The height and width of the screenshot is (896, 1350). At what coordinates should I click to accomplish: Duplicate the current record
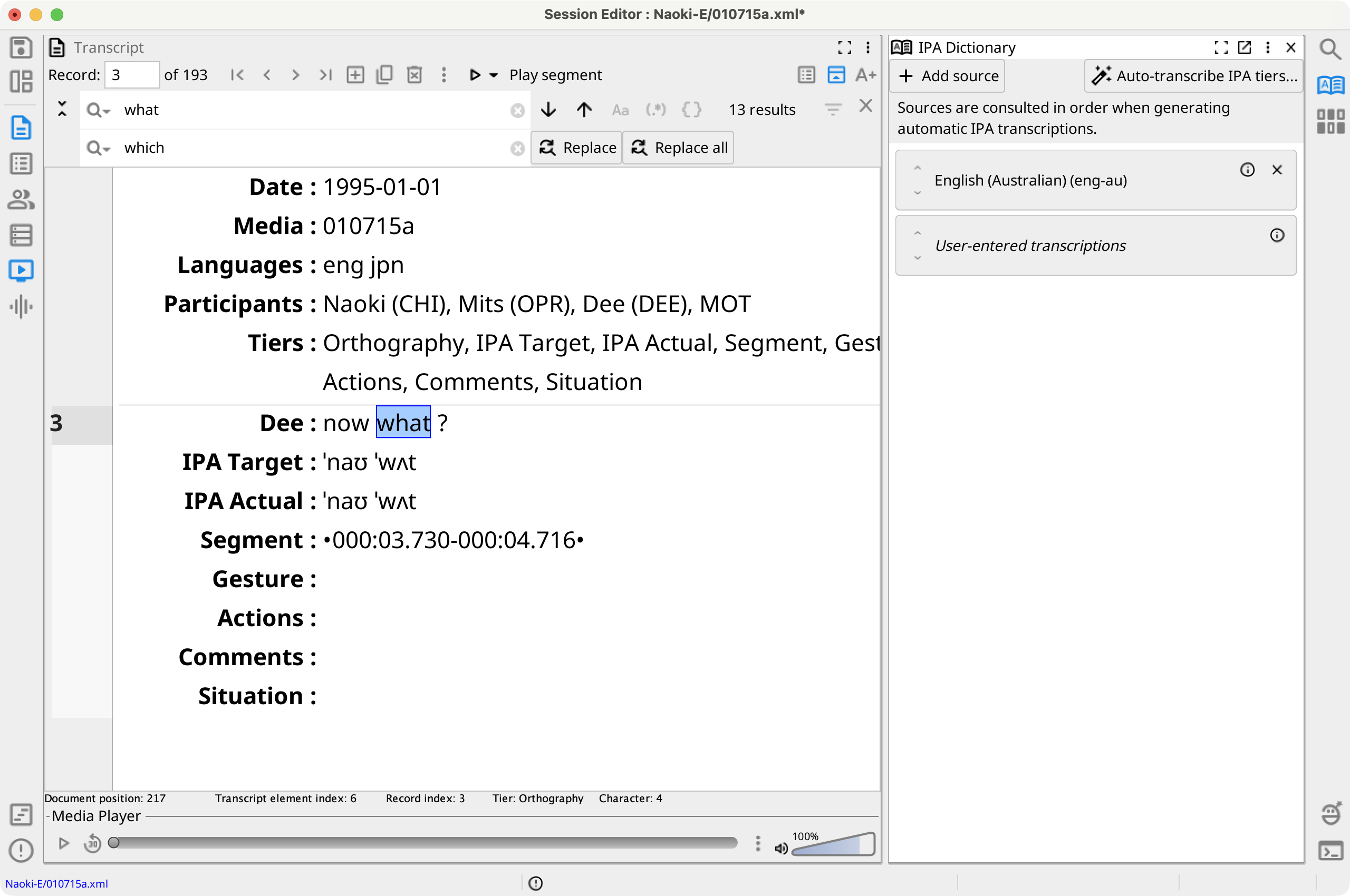(385, 75)
